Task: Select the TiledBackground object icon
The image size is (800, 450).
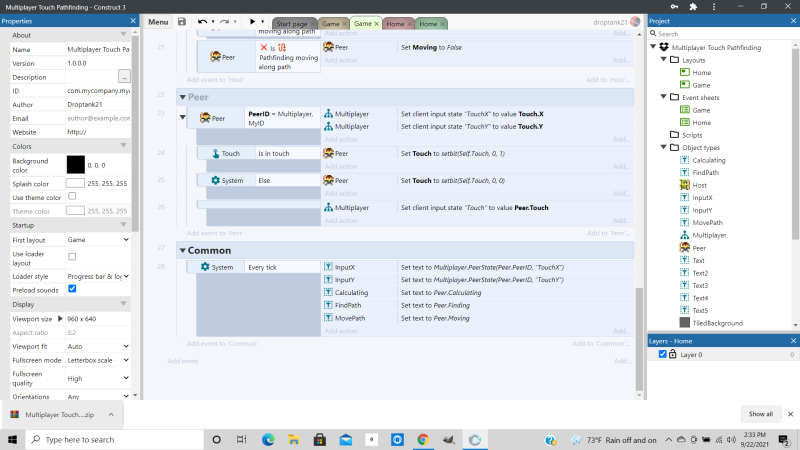Action: click(685, 322)
